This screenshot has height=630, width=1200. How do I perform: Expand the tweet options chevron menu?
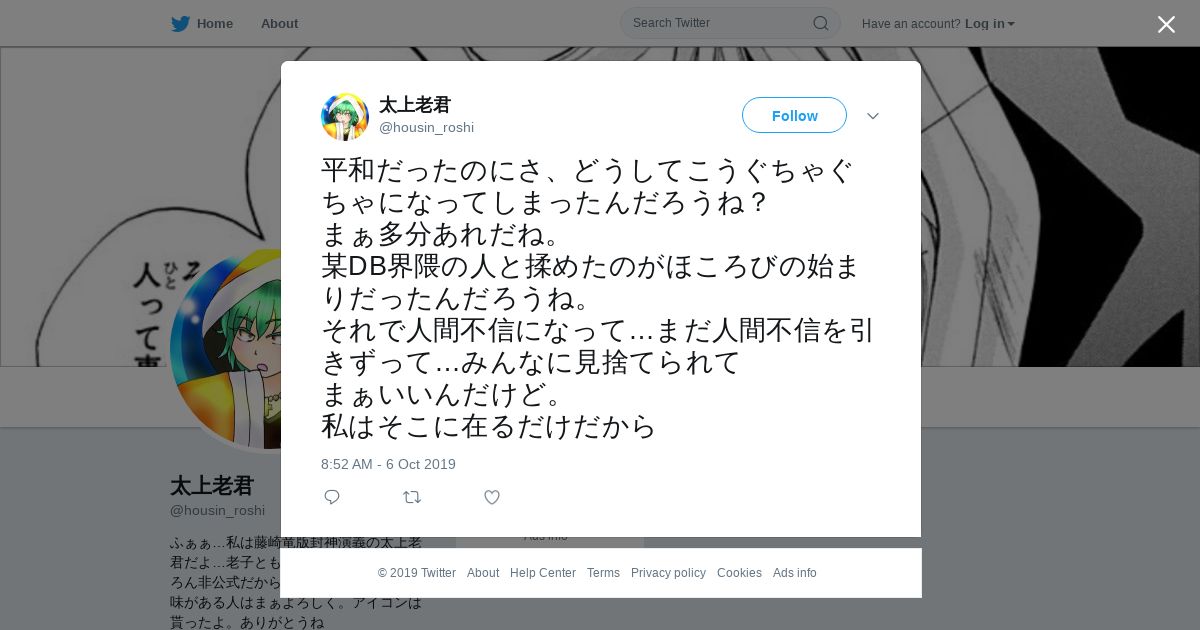[873, 116]
